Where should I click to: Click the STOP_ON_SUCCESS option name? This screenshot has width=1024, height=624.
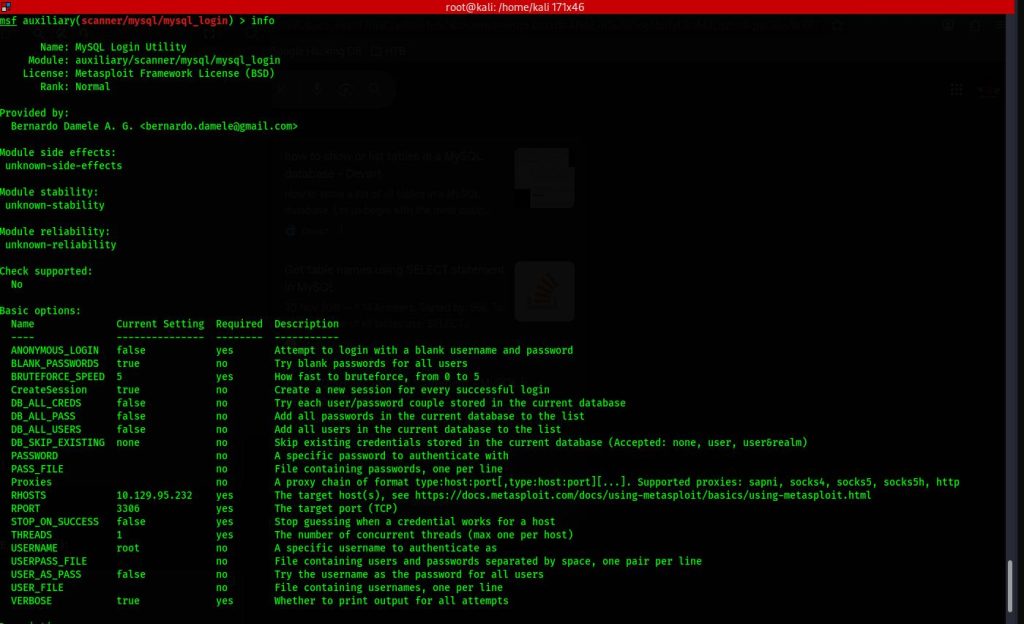point(54,522)
